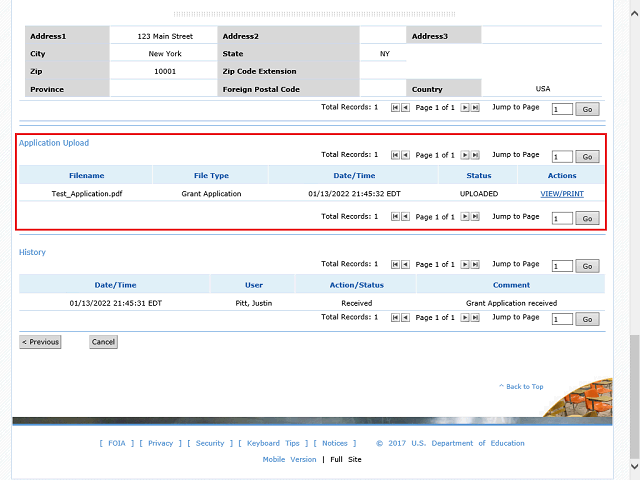The height and width of the screenshot is (480, 640).
Task: Follow the Back to Top link
Action: [524, 386]
